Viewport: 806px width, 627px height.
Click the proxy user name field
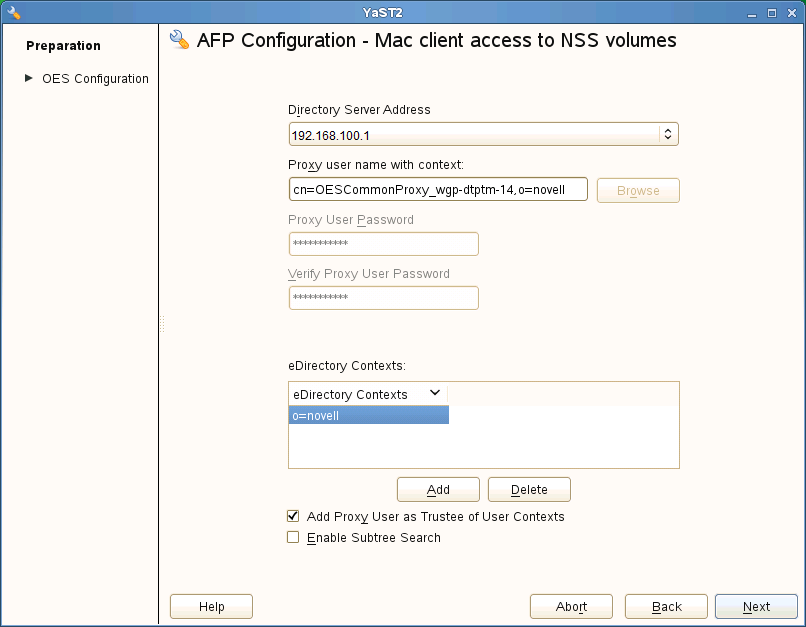438,190
